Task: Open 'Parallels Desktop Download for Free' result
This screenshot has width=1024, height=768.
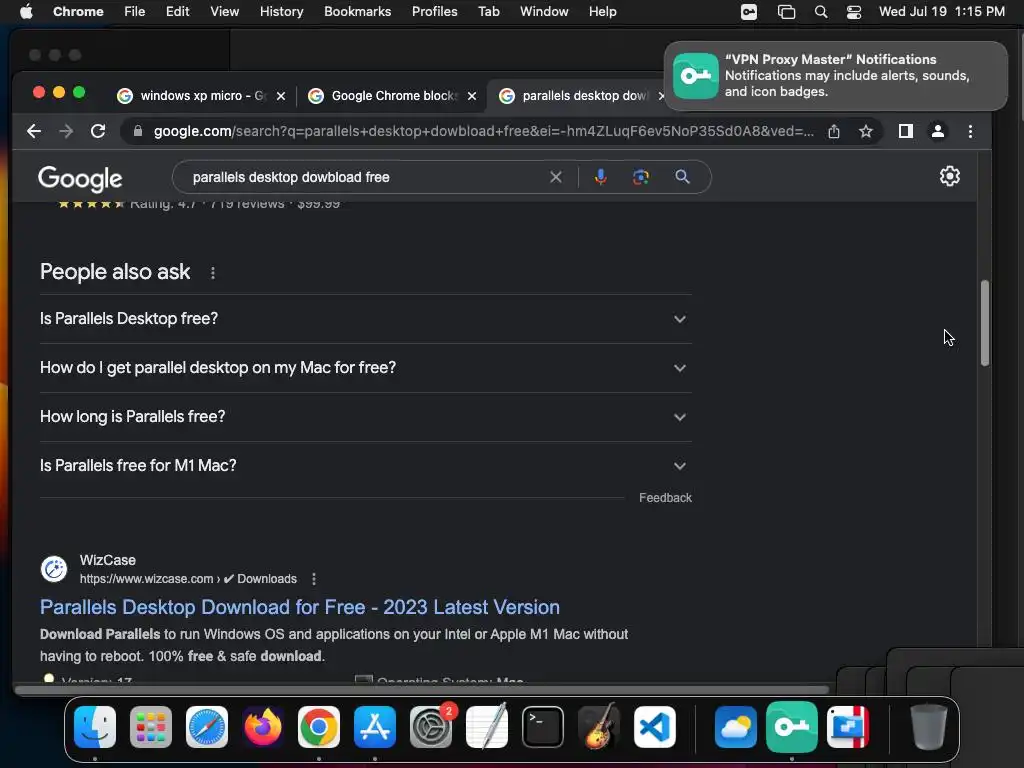Action: click(300, 607)
